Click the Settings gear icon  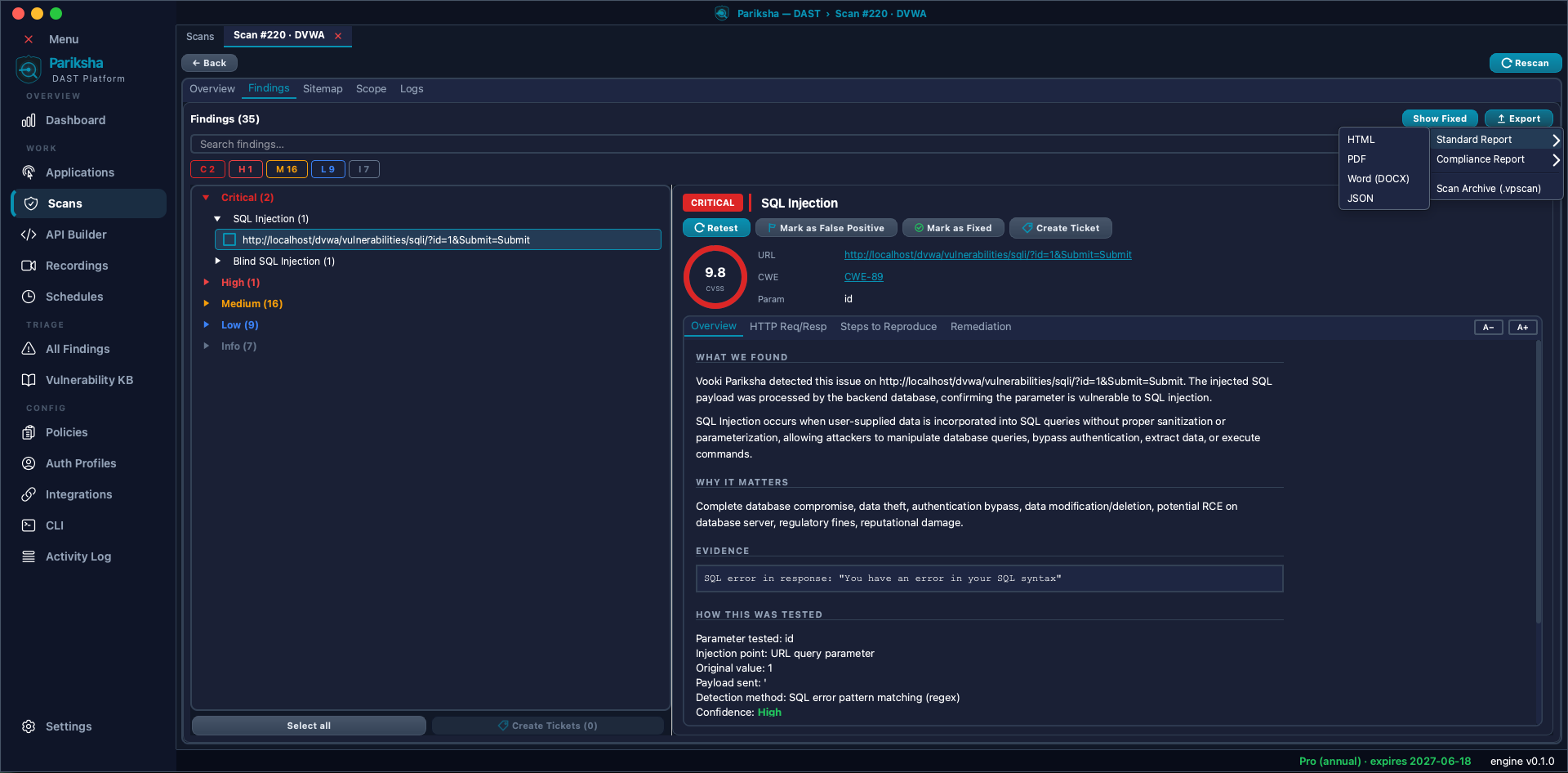(x=29, y=726)
